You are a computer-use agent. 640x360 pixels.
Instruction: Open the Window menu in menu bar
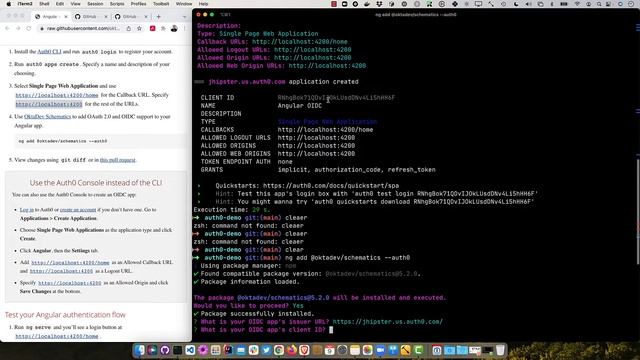[x=184, y=4]
